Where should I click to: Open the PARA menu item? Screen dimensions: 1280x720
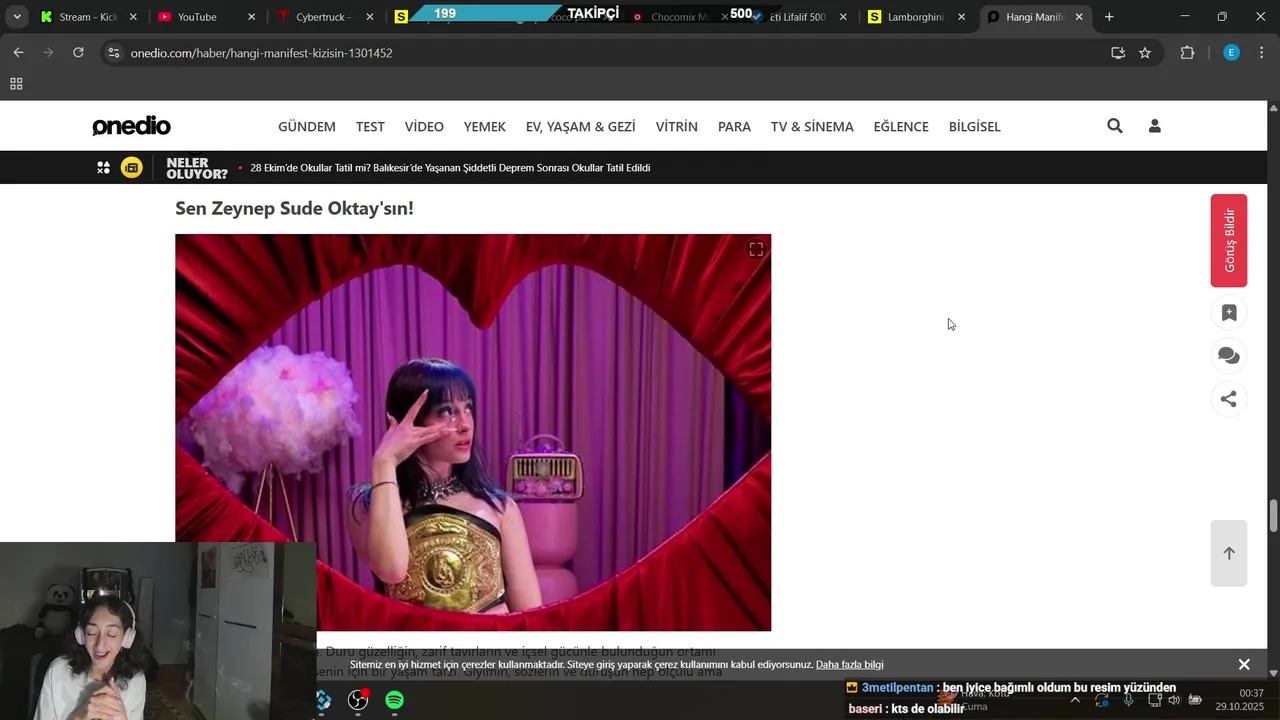[x=734, y=127]
